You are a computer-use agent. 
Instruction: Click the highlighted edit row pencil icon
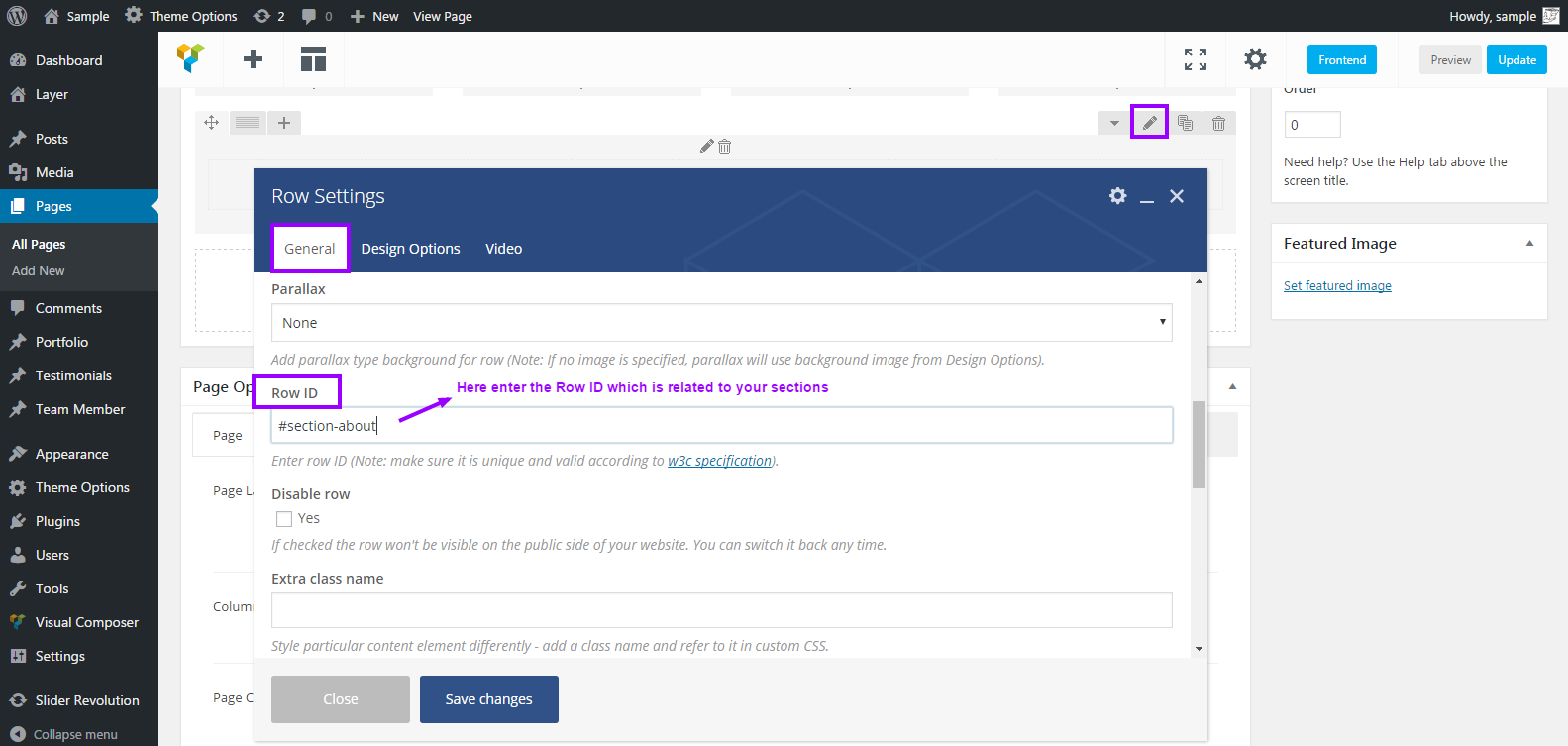coord(1149,123)
